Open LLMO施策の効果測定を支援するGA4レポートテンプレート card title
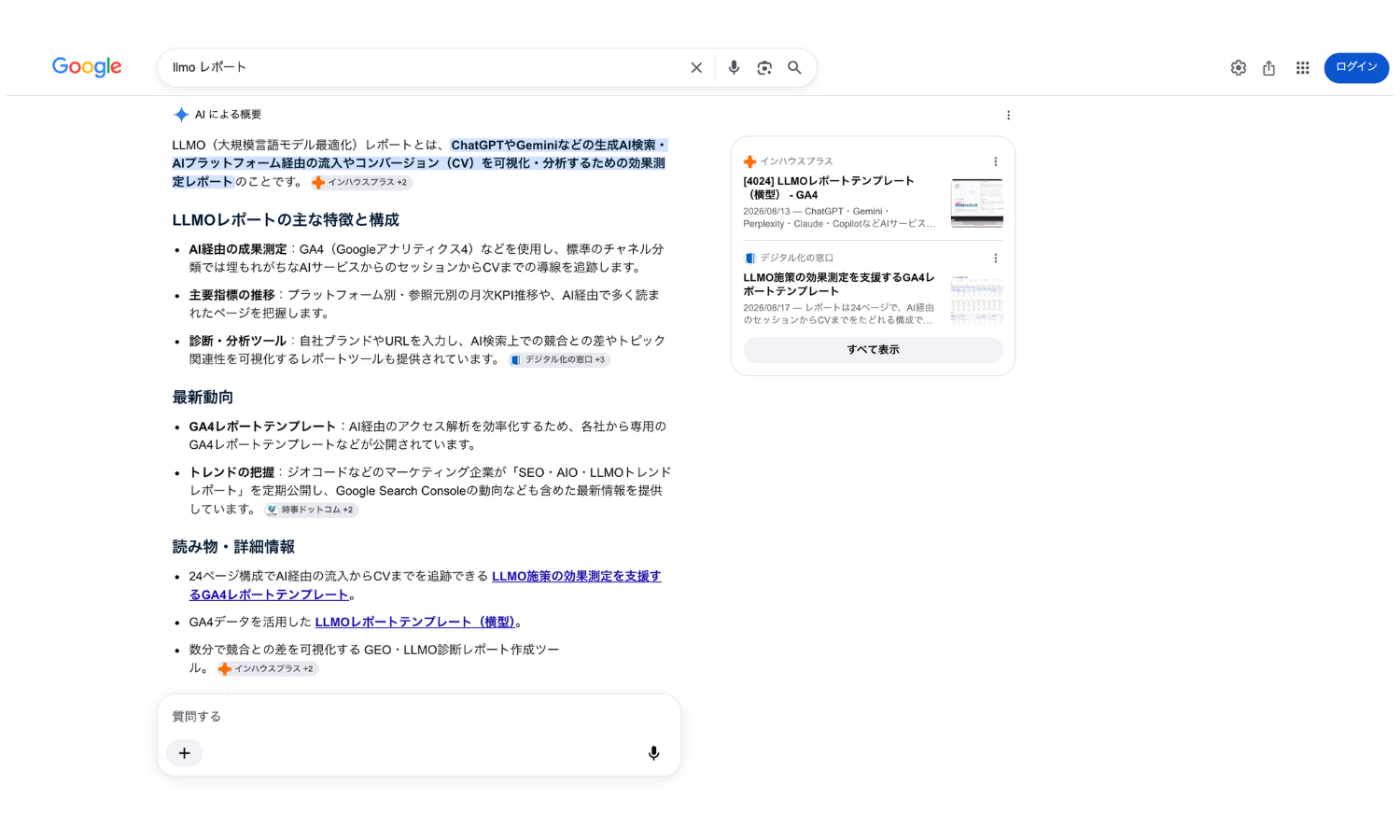 point(839,284)
